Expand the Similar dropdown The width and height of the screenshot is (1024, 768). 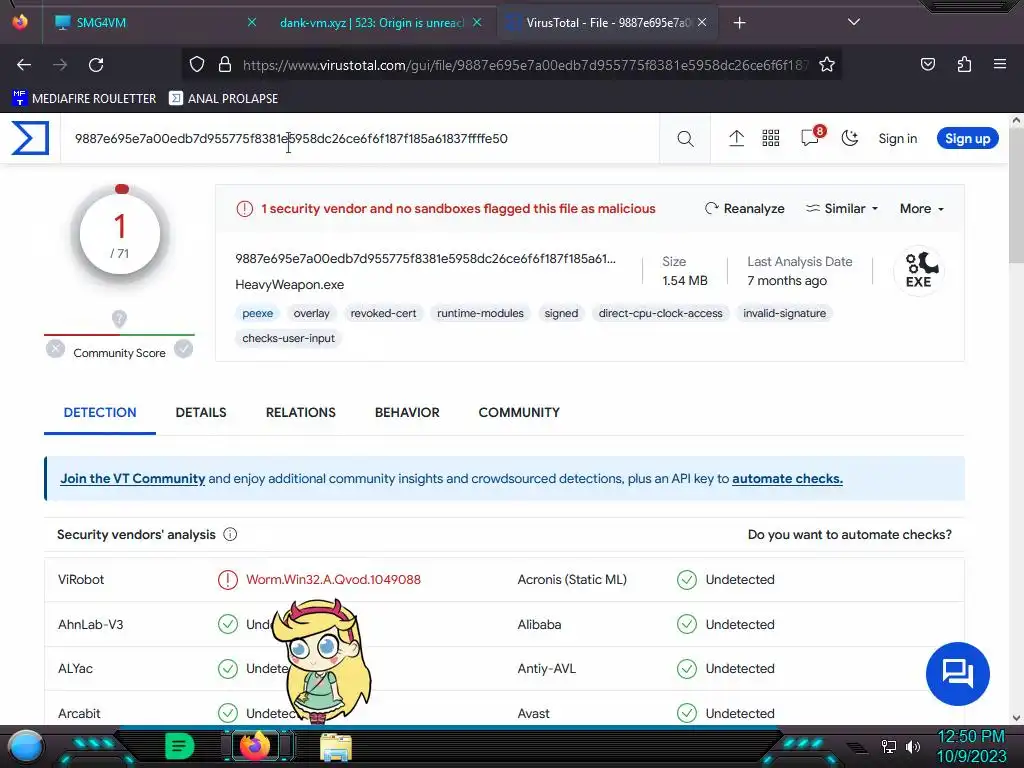tap(842, 208)
